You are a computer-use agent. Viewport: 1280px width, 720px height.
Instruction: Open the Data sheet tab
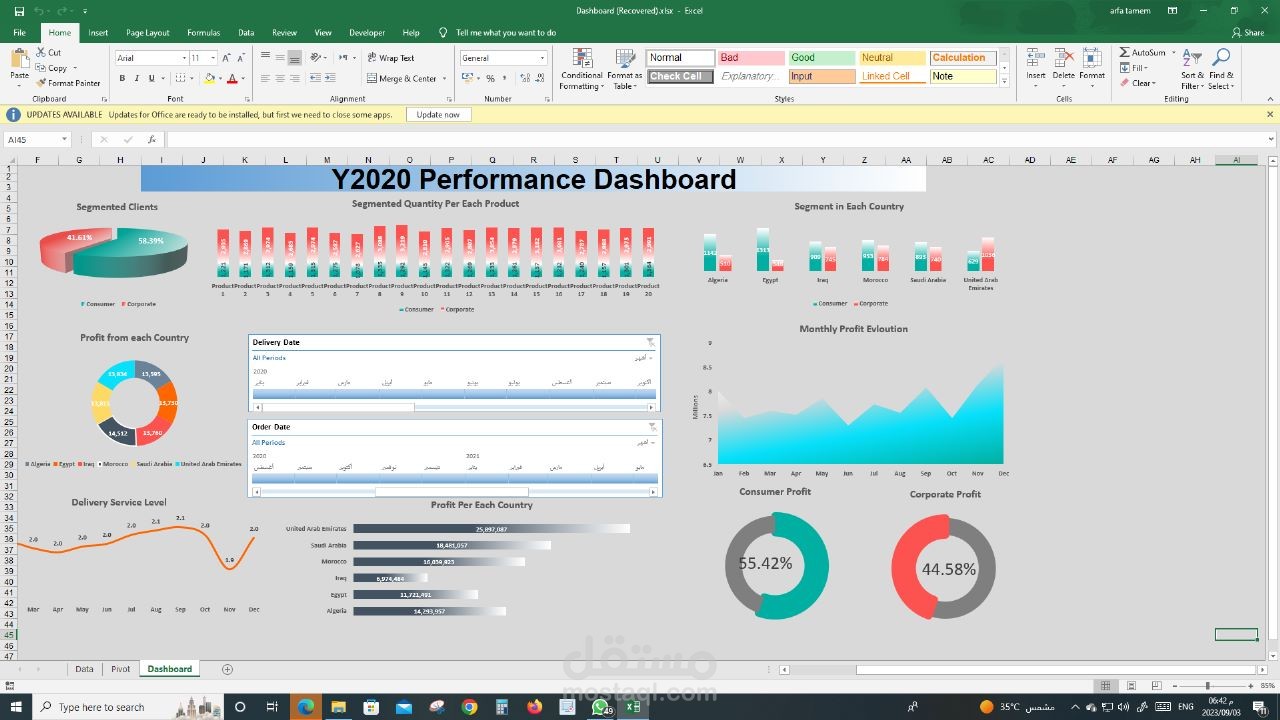coord(84,669)
